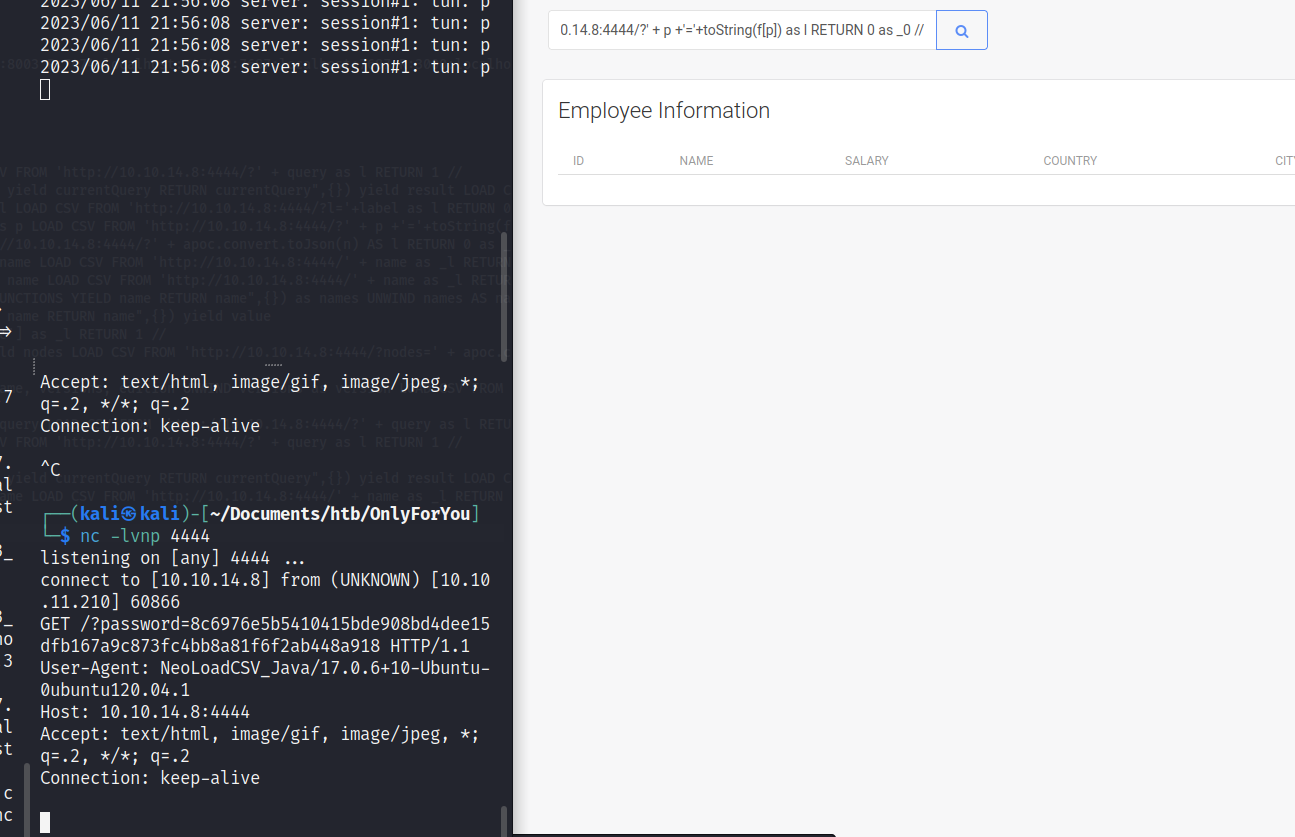Sort by the SALARY column header
Viewport: 1295px width, 837px height.
[866, 161]
